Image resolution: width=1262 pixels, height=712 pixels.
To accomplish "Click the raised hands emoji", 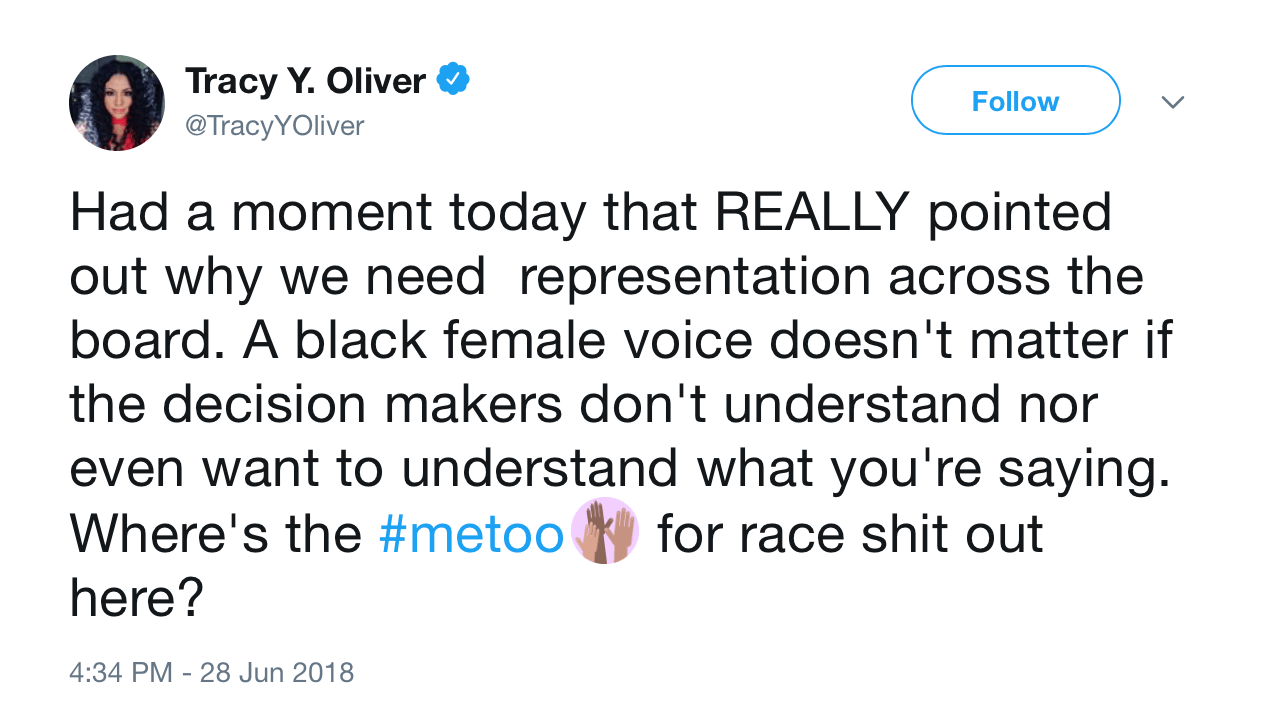I will [603, 531].
